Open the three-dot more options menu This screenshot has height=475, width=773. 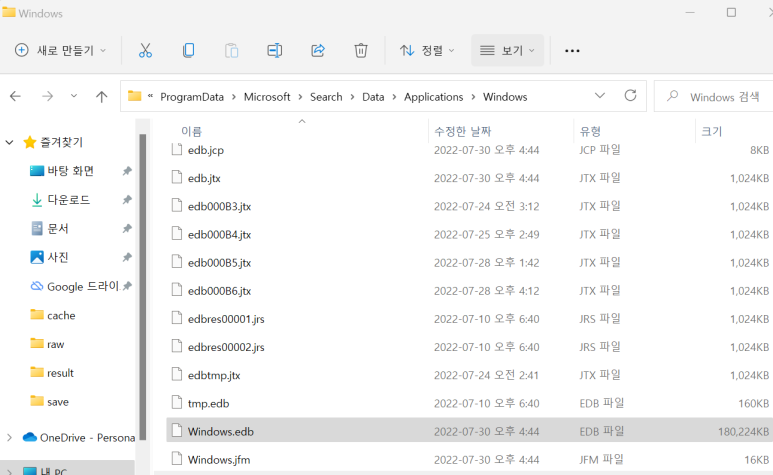pos(572,51)
